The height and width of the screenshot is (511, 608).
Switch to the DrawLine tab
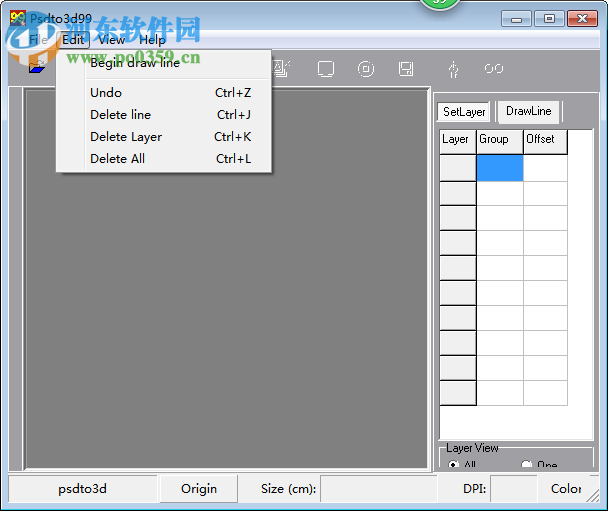click(529, 111)
